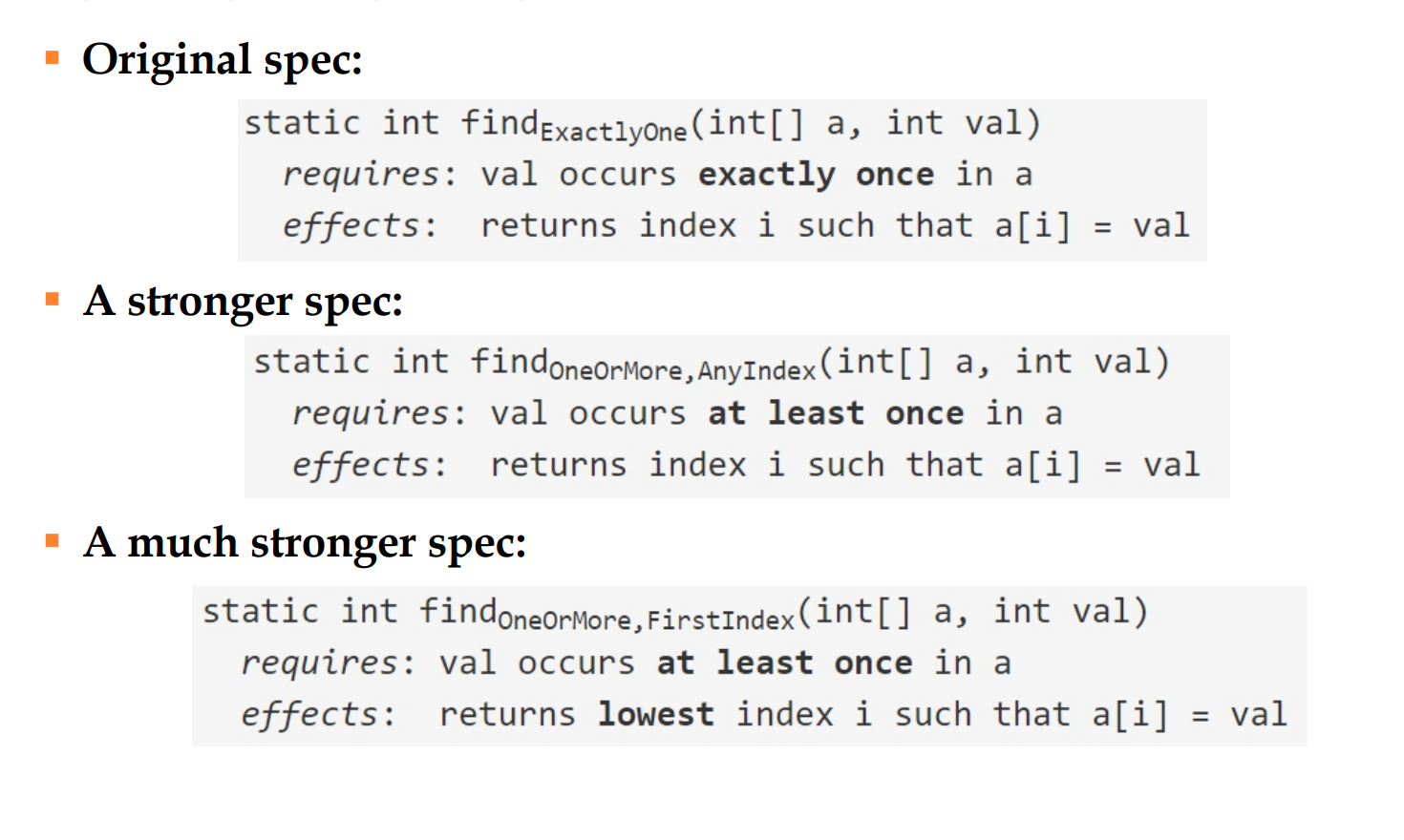Click 'a[i] = val' in the last code block
Image resolution: width=1404 pixels, height=840 pixels.
tap(1190, 715)
